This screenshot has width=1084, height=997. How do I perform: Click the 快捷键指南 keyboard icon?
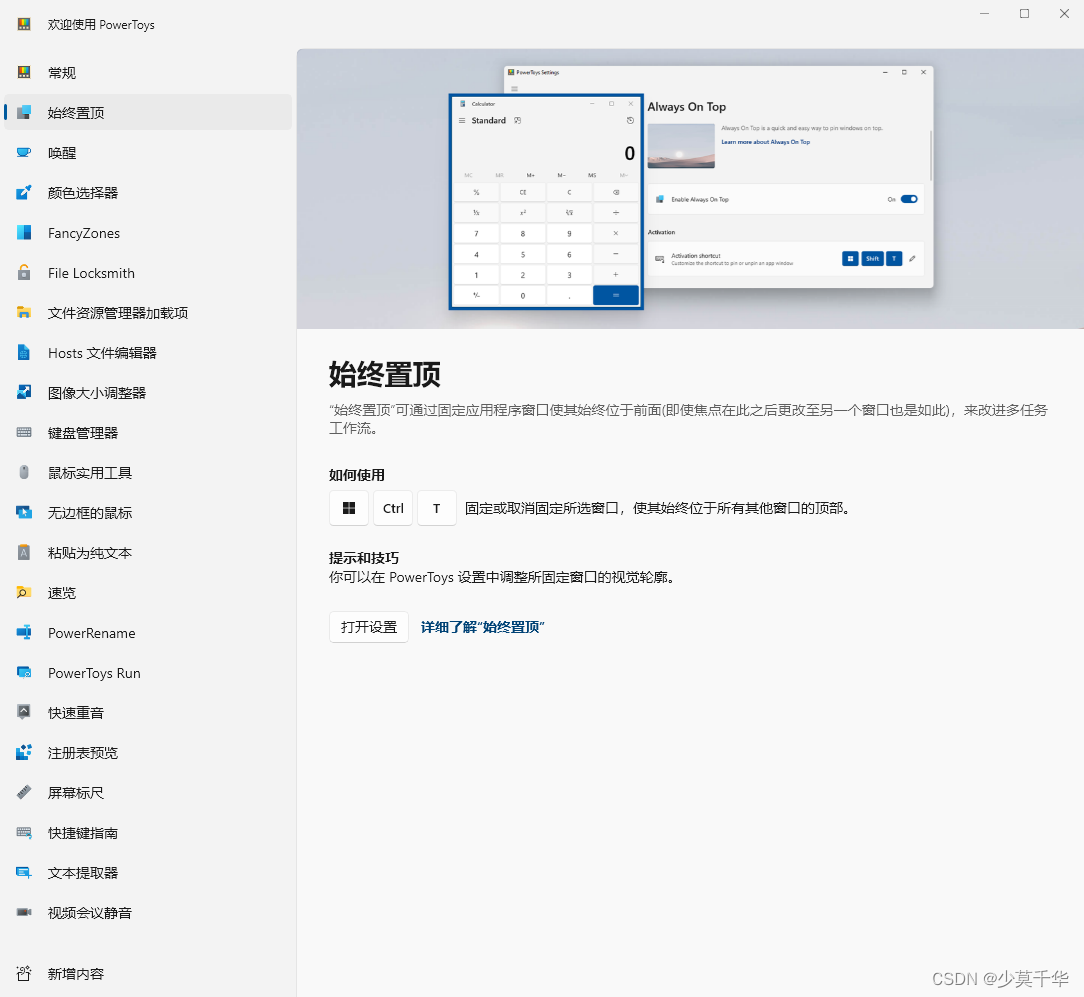click(24, 832)
